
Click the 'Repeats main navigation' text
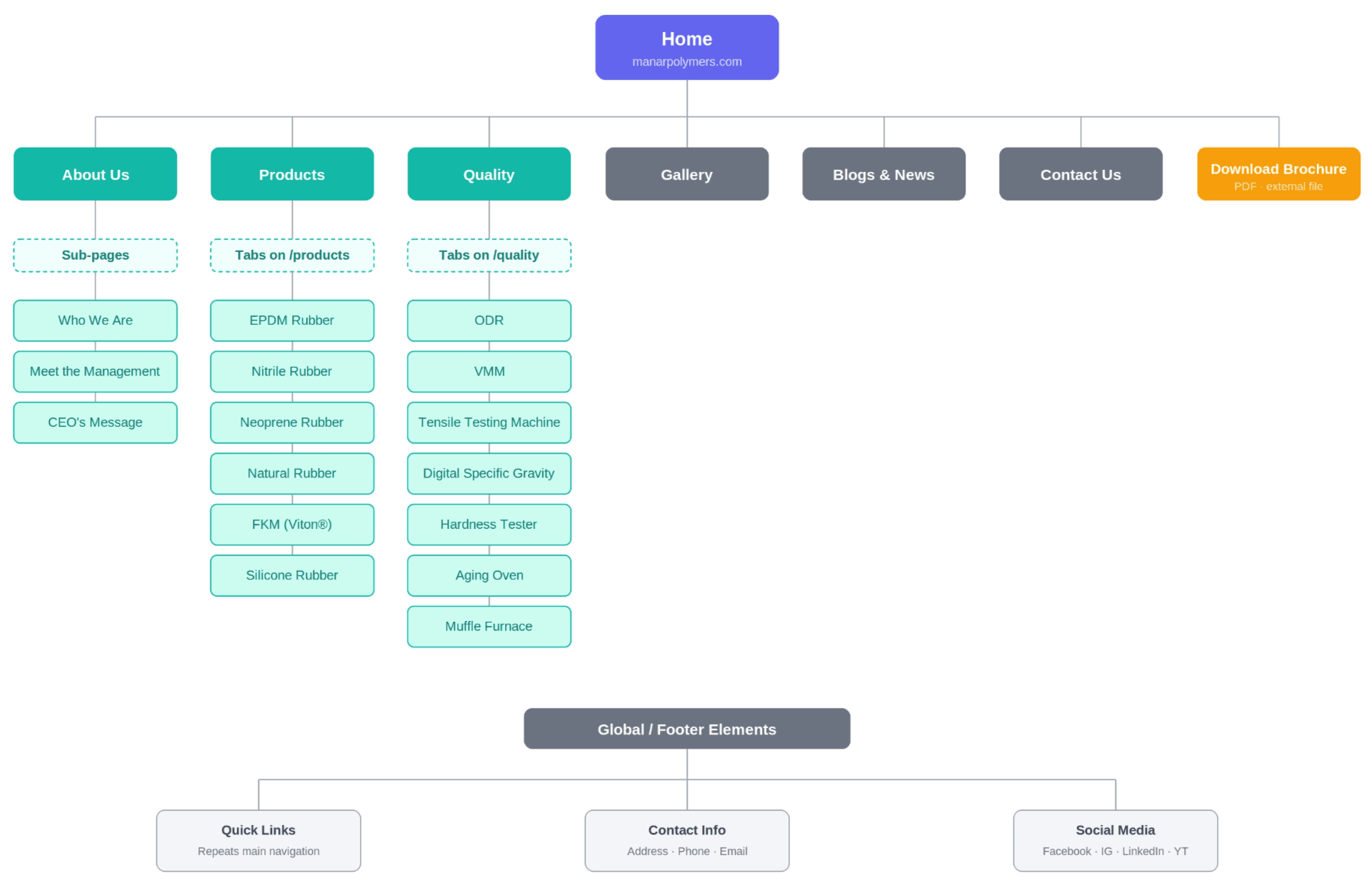[259, 852]
